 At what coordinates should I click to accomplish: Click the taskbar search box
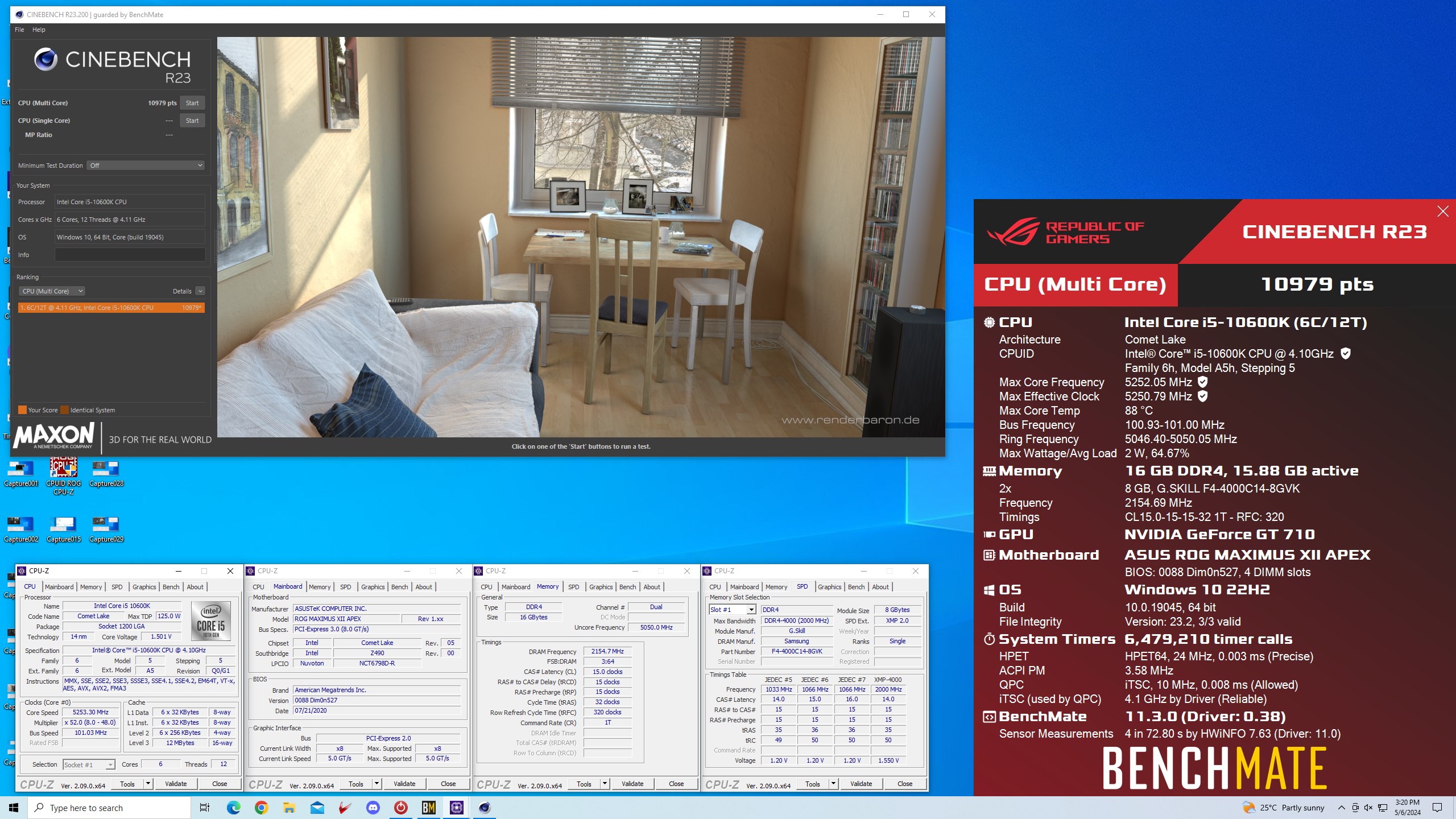click(109, 808)
